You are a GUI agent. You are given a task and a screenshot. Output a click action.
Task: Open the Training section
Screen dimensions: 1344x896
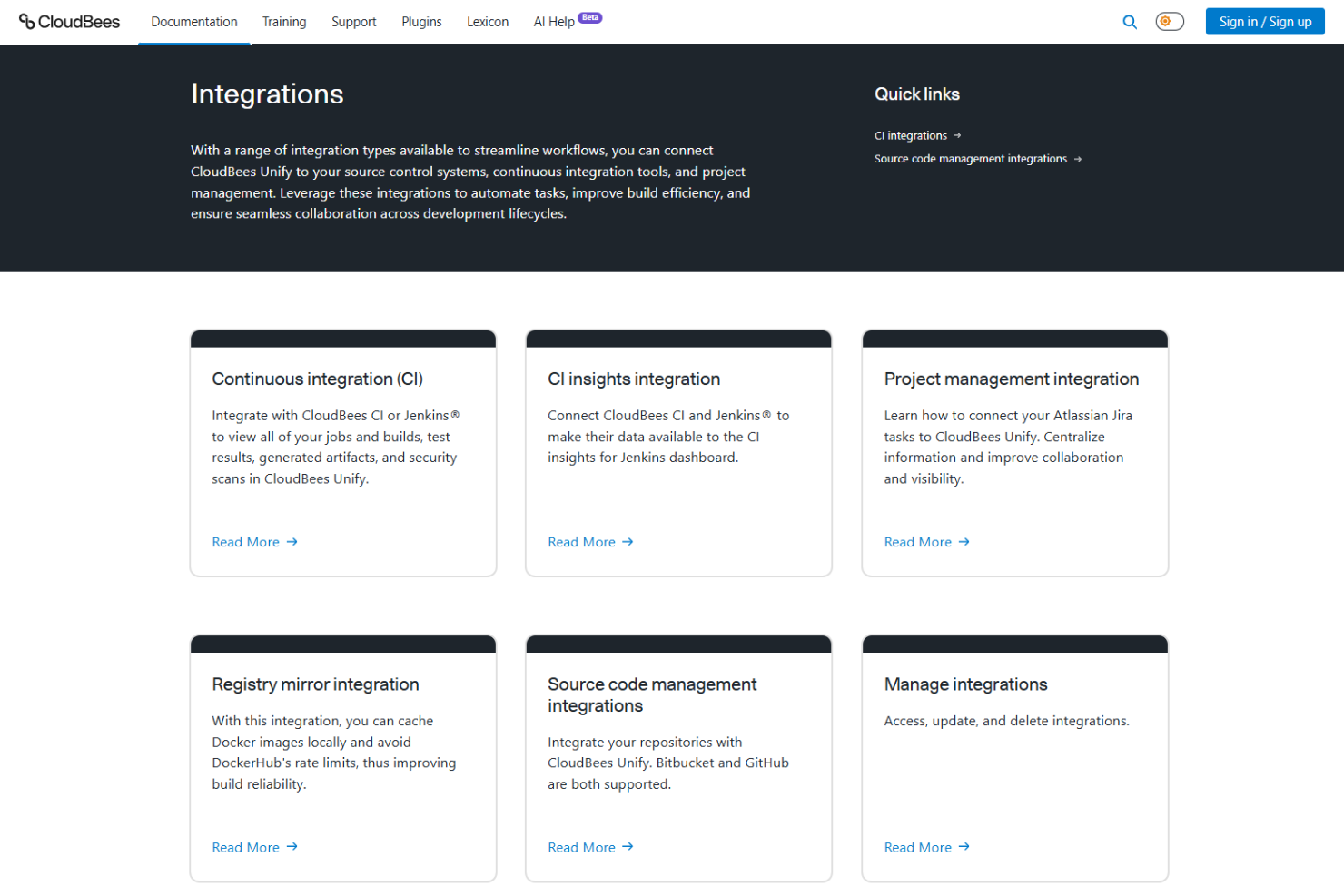[283, 21]
